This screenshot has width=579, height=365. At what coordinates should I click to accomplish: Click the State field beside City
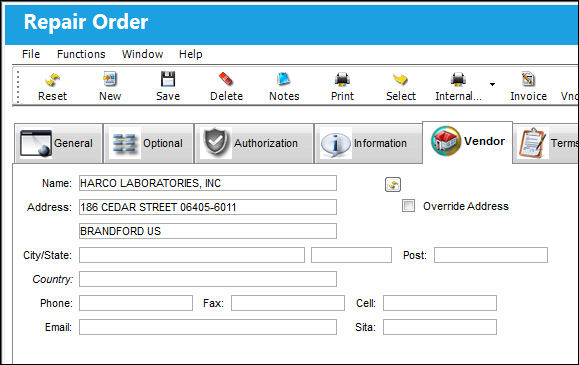click(351, 255)
